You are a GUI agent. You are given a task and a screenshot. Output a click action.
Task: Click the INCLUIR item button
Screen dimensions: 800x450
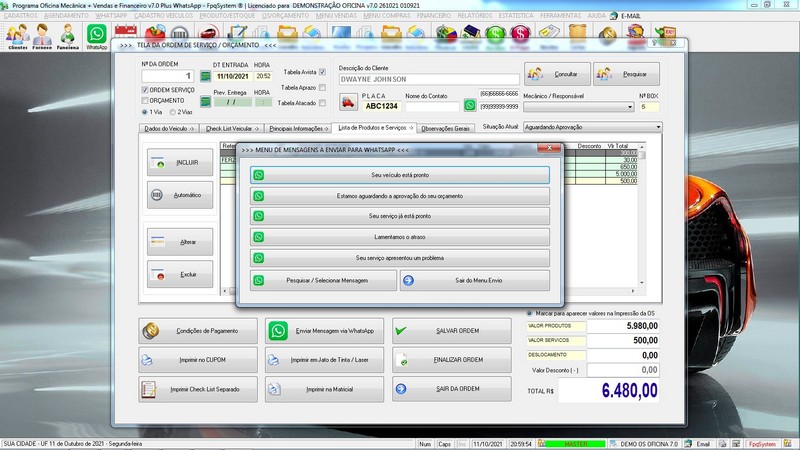[180, 162]
